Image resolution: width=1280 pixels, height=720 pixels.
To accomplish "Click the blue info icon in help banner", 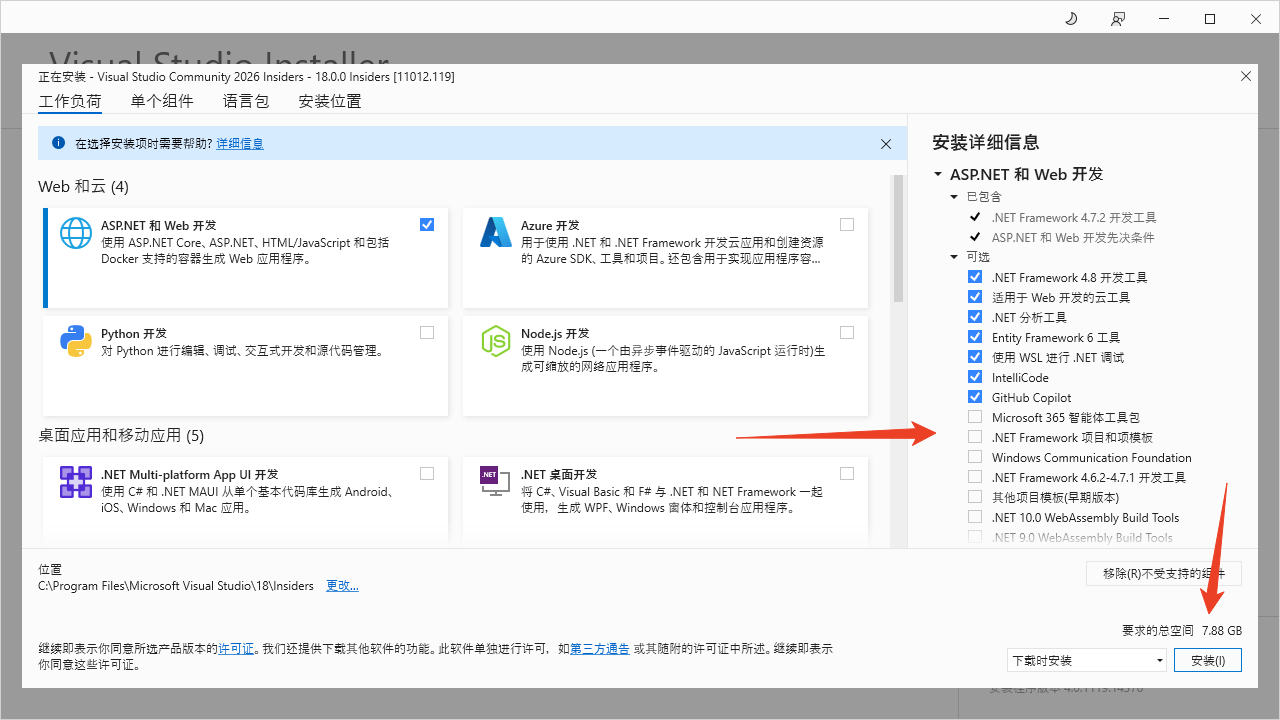I will (58, 143).
